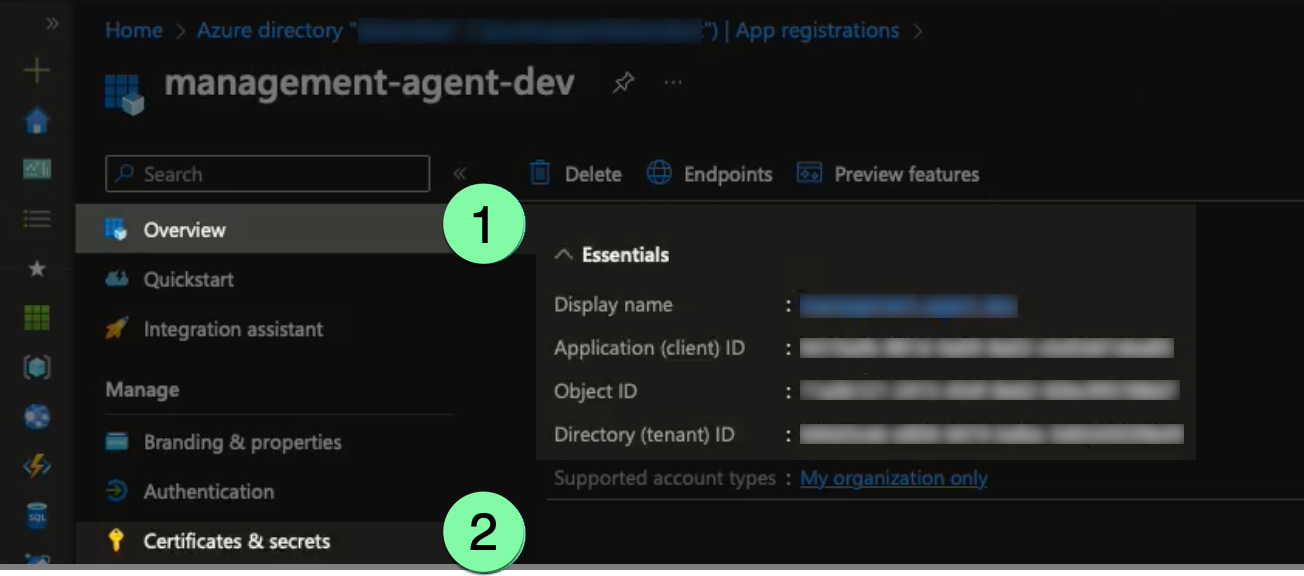
Task: Click the Home breadcrumb link
Action: tap(133, 30)
